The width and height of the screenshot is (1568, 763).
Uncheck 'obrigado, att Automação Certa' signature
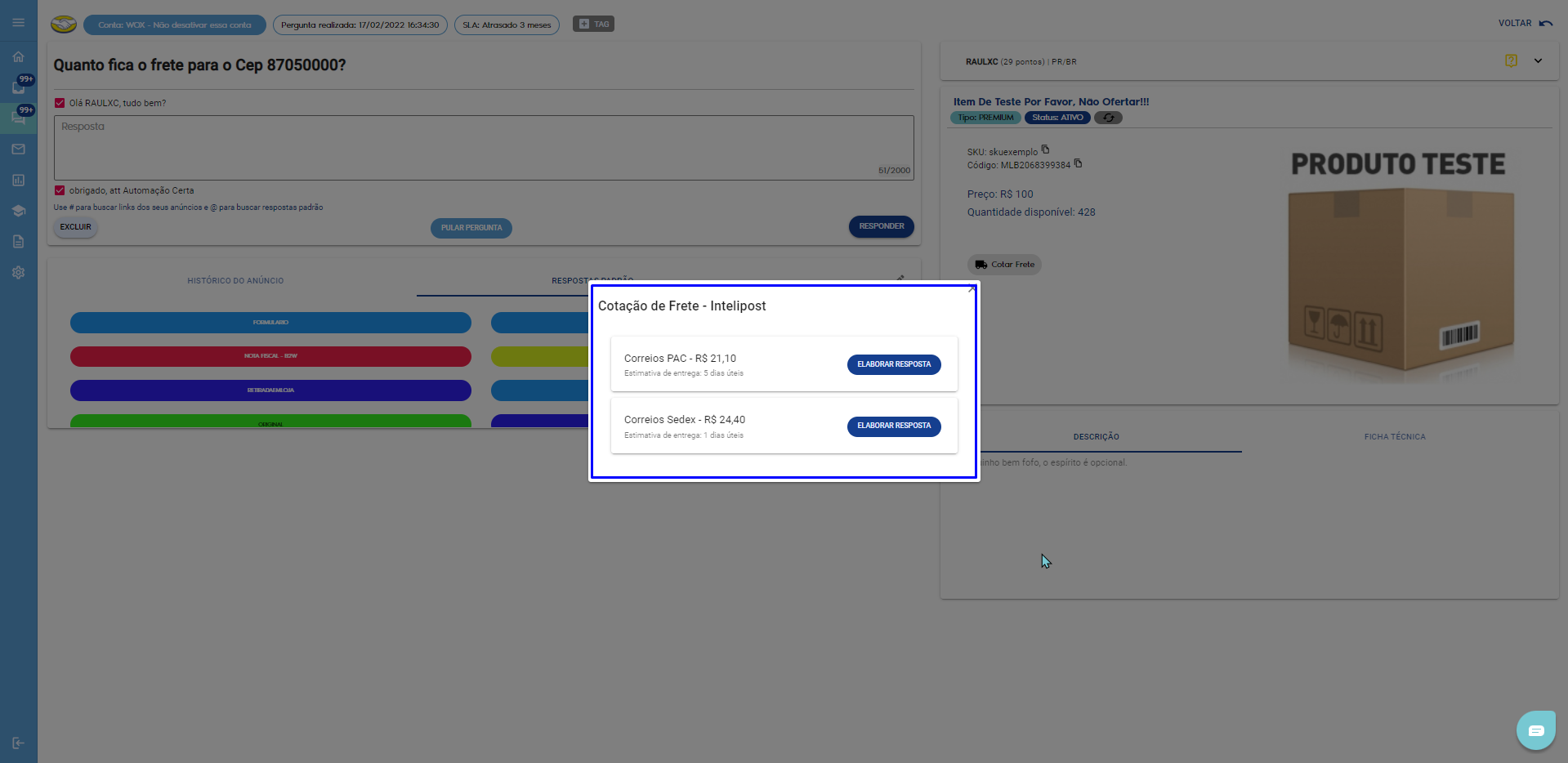click(x=60, y=190)
